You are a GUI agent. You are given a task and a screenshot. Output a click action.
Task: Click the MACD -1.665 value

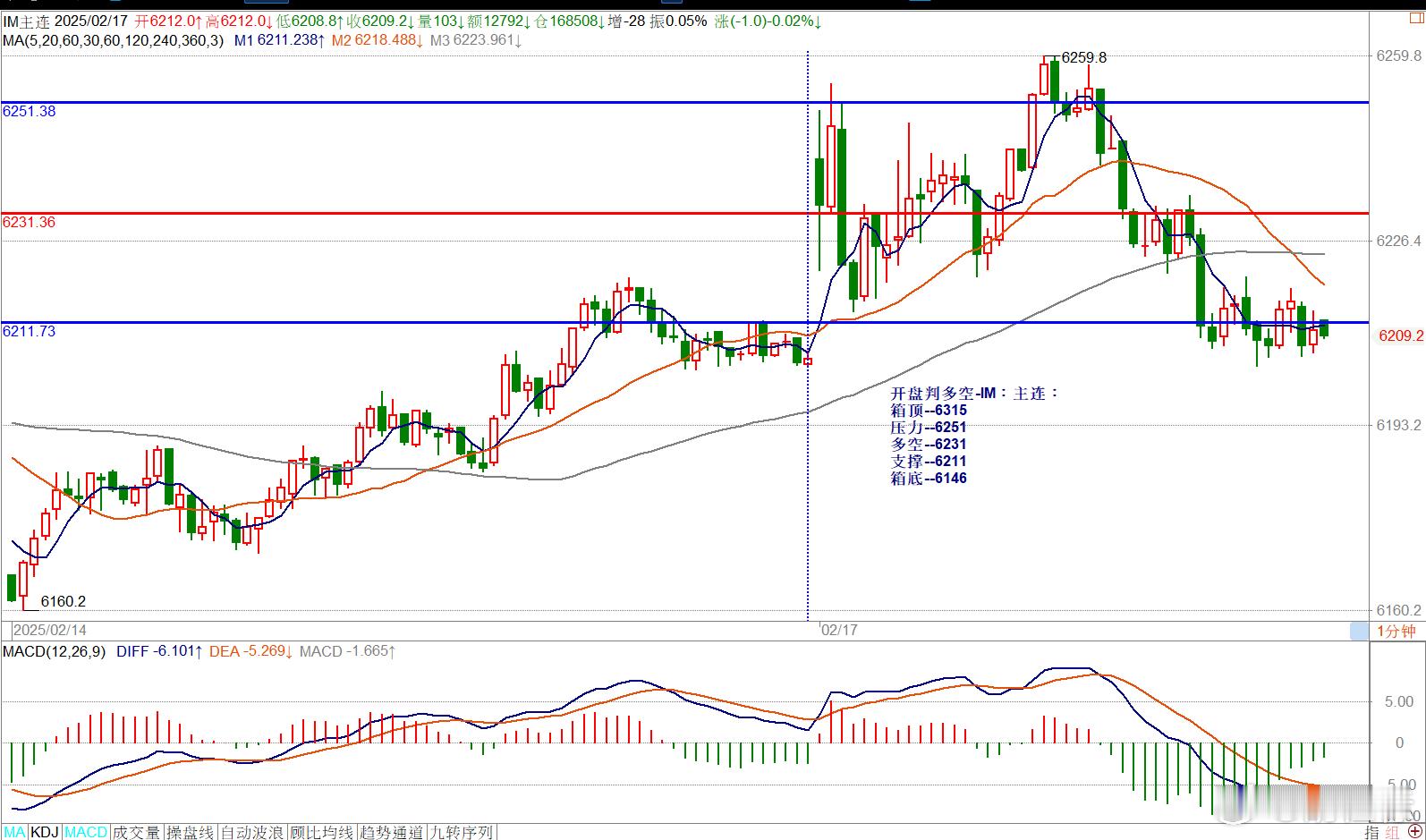[347, 651]
